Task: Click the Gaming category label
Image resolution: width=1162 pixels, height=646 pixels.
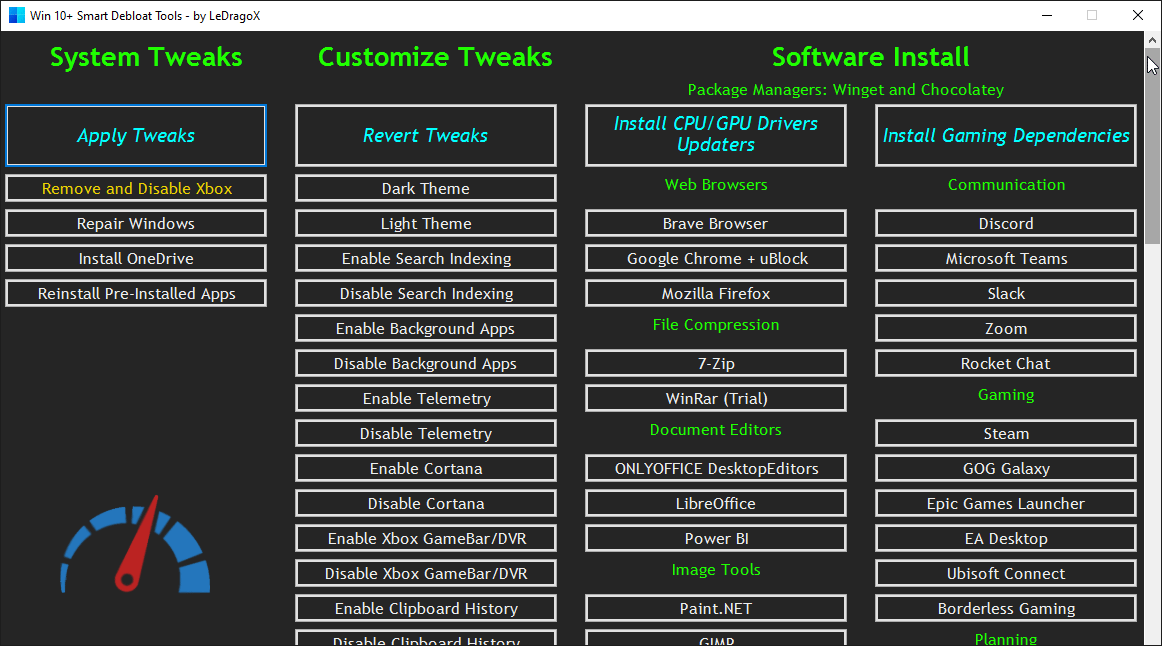Action: (x=1006, y=395)
